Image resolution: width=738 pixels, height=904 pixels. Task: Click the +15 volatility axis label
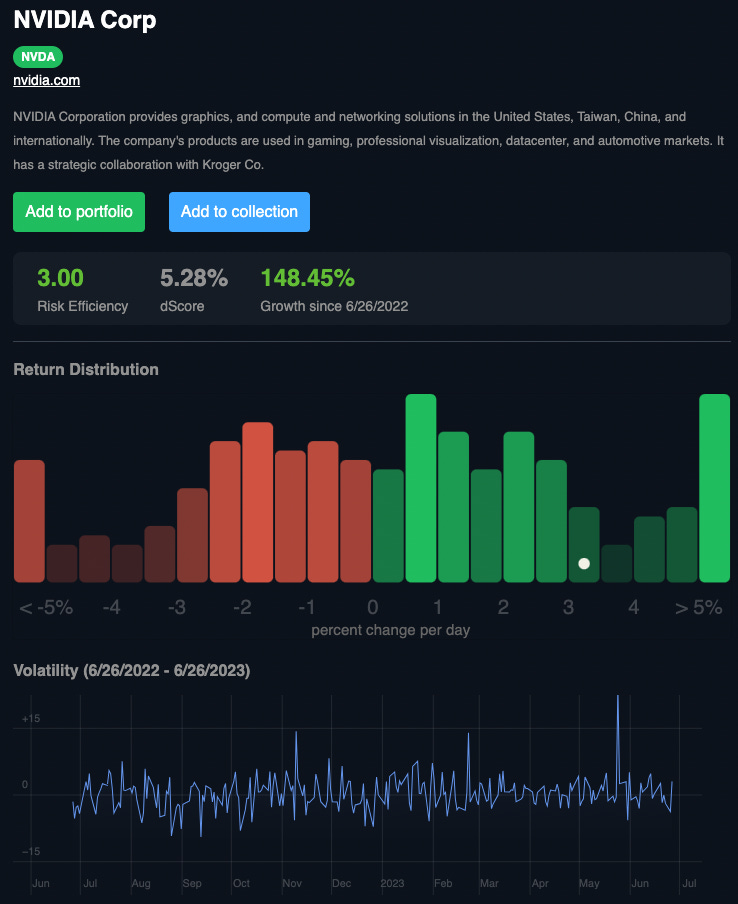(31, 718)
